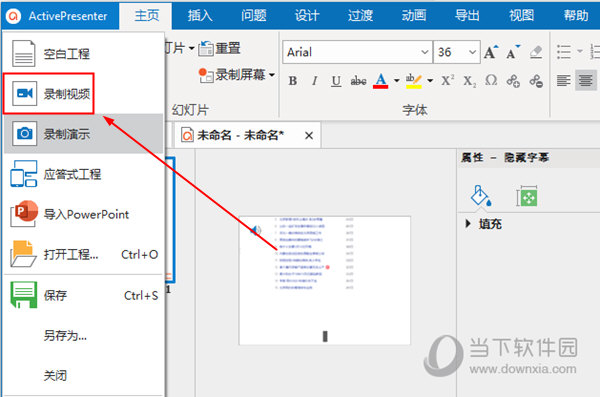Open the 主页 ribbon tab
This screenshot has height=397, width=600.
[x=146, y=16]
